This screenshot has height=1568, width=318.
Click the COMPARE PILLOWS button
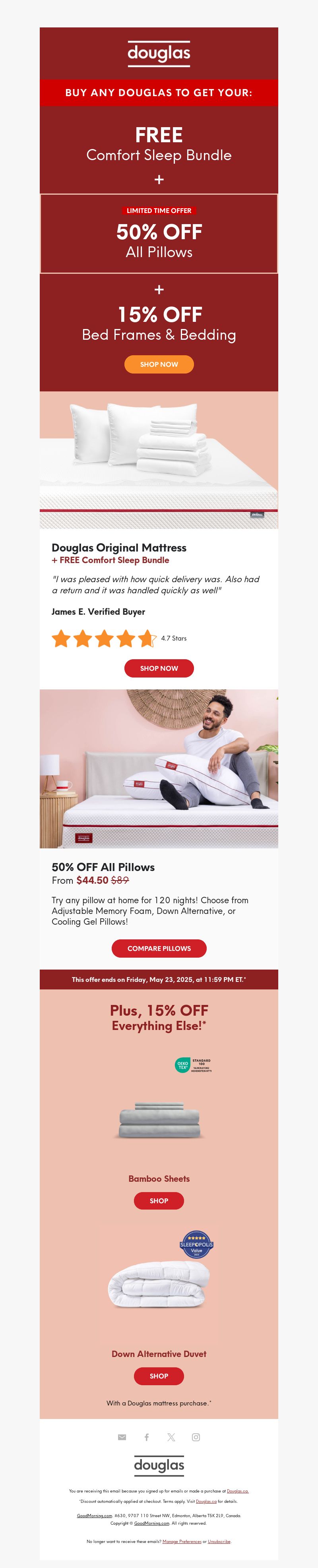pos(159,949)
